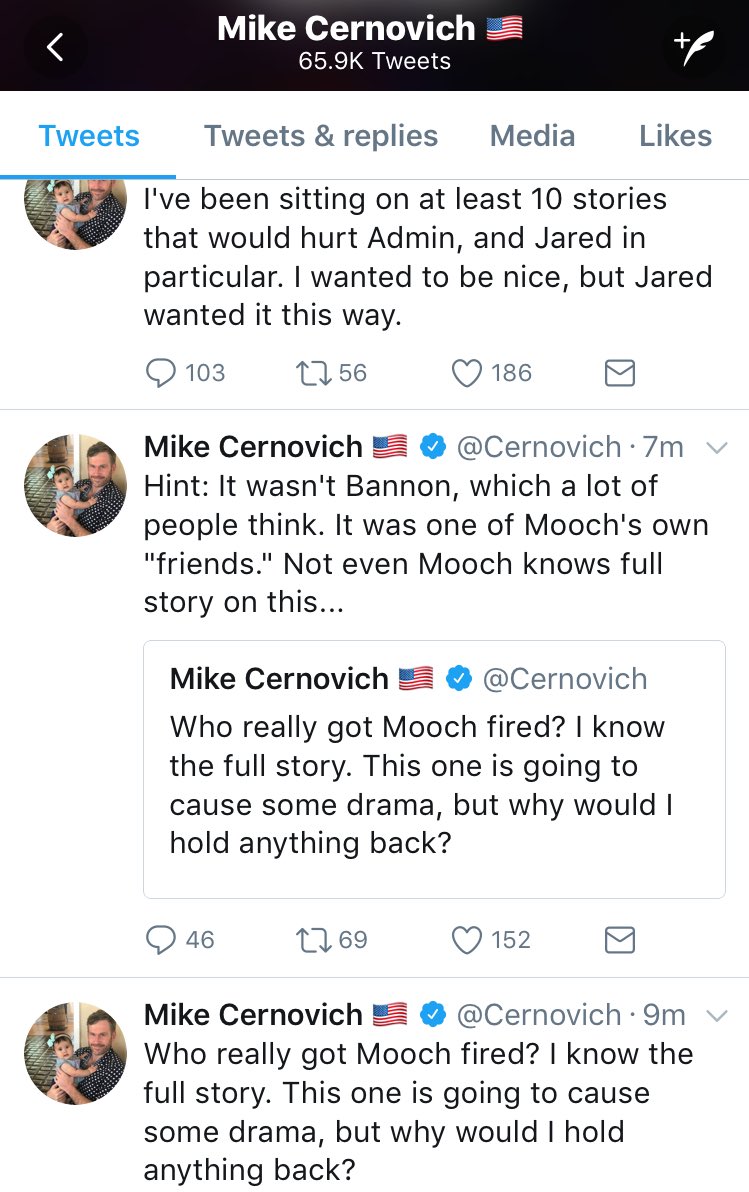Like the tweet with 152 likes
The image size is (749, 1192).
coord(466,940)
